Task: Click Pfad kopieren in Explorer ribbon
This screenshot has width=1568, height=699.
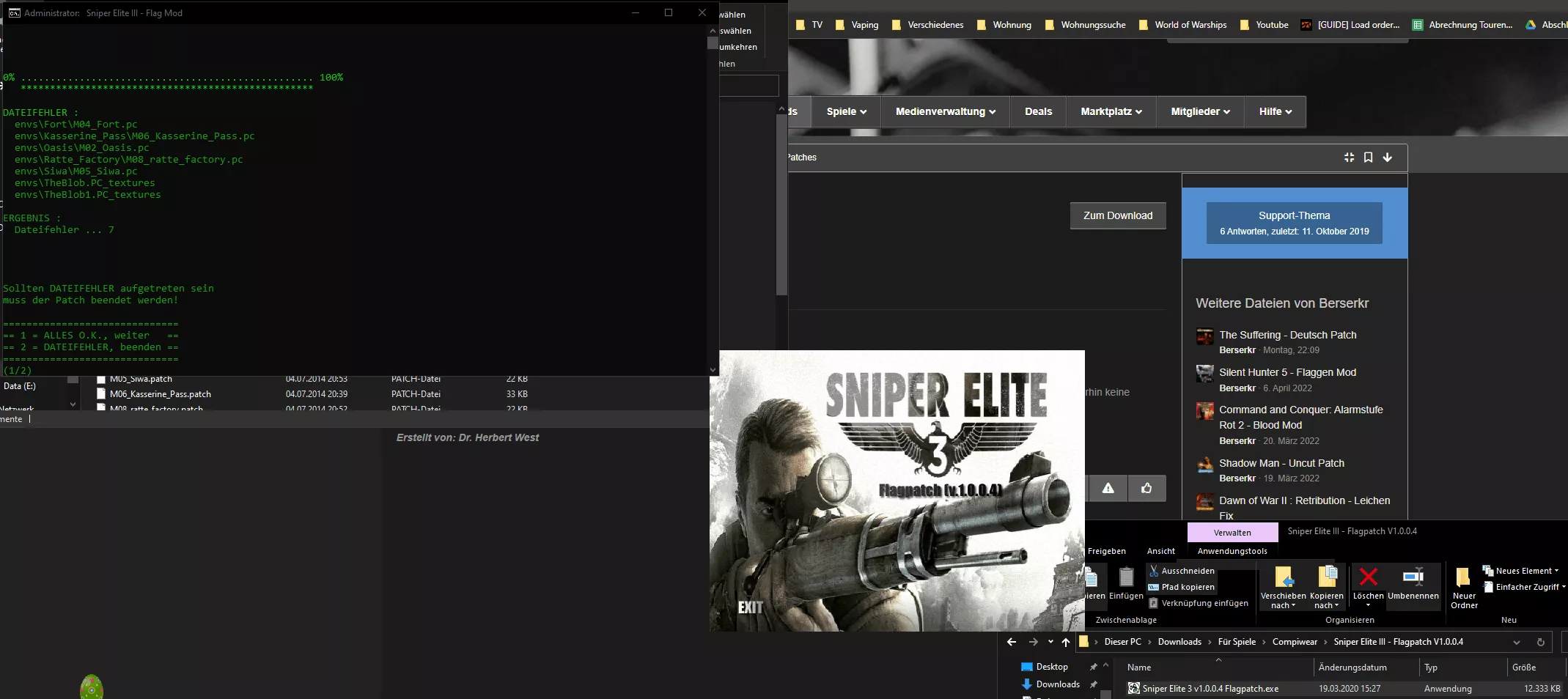Action: point(1182,587)
